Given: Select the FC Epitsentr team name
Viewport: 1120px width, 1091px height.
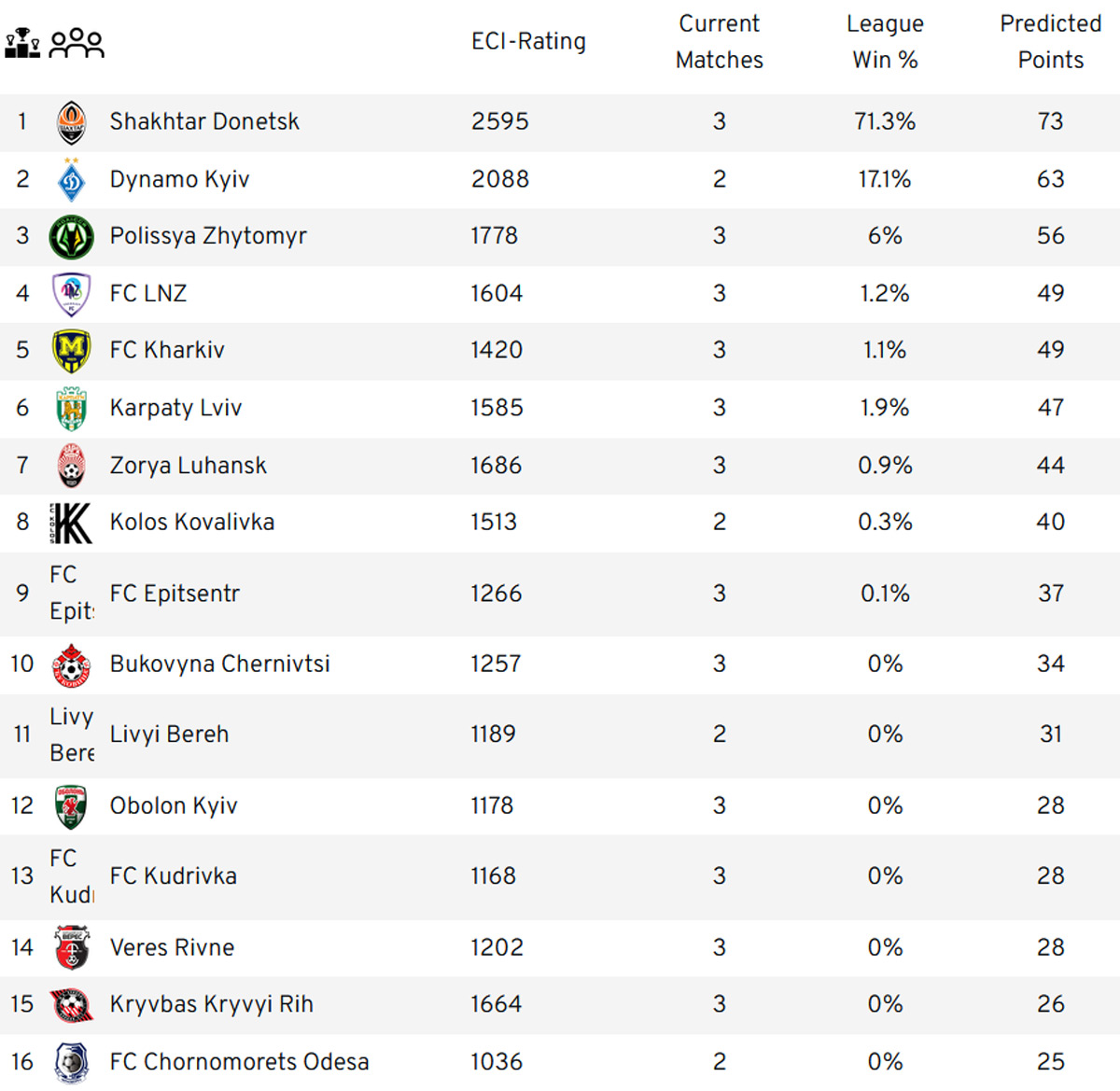Looking at the screenshot, I should [175, 594].
